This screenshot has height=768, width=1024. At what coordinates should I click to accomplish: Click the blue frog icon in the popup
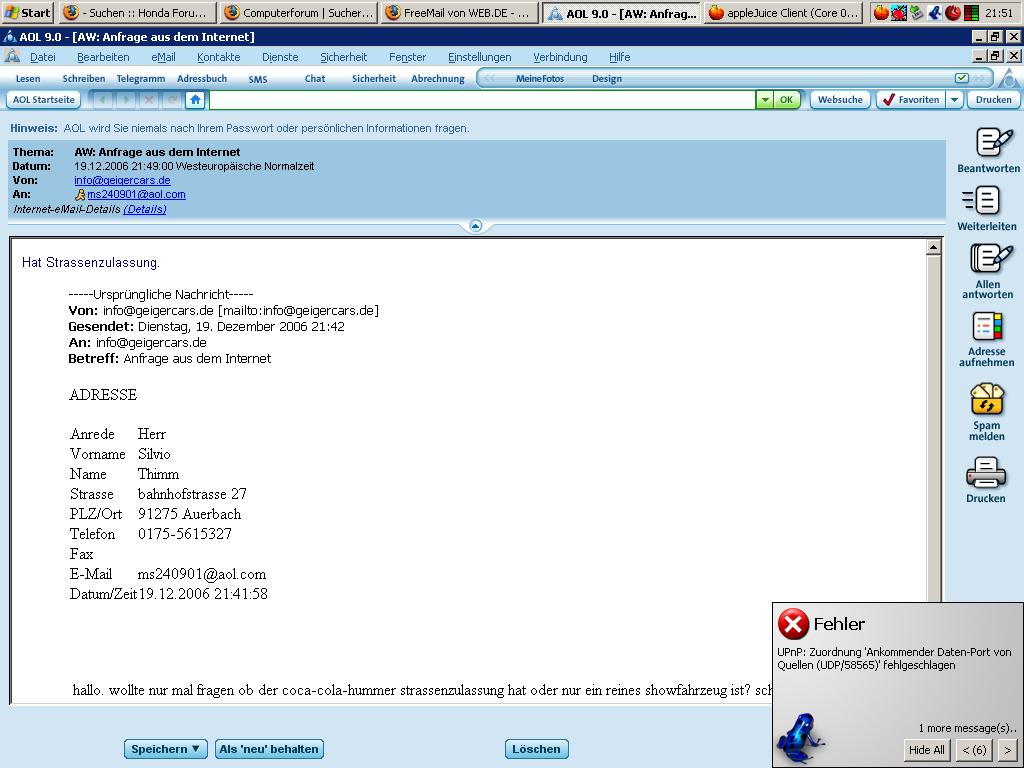pyautogui.click(x=802, y=738)
